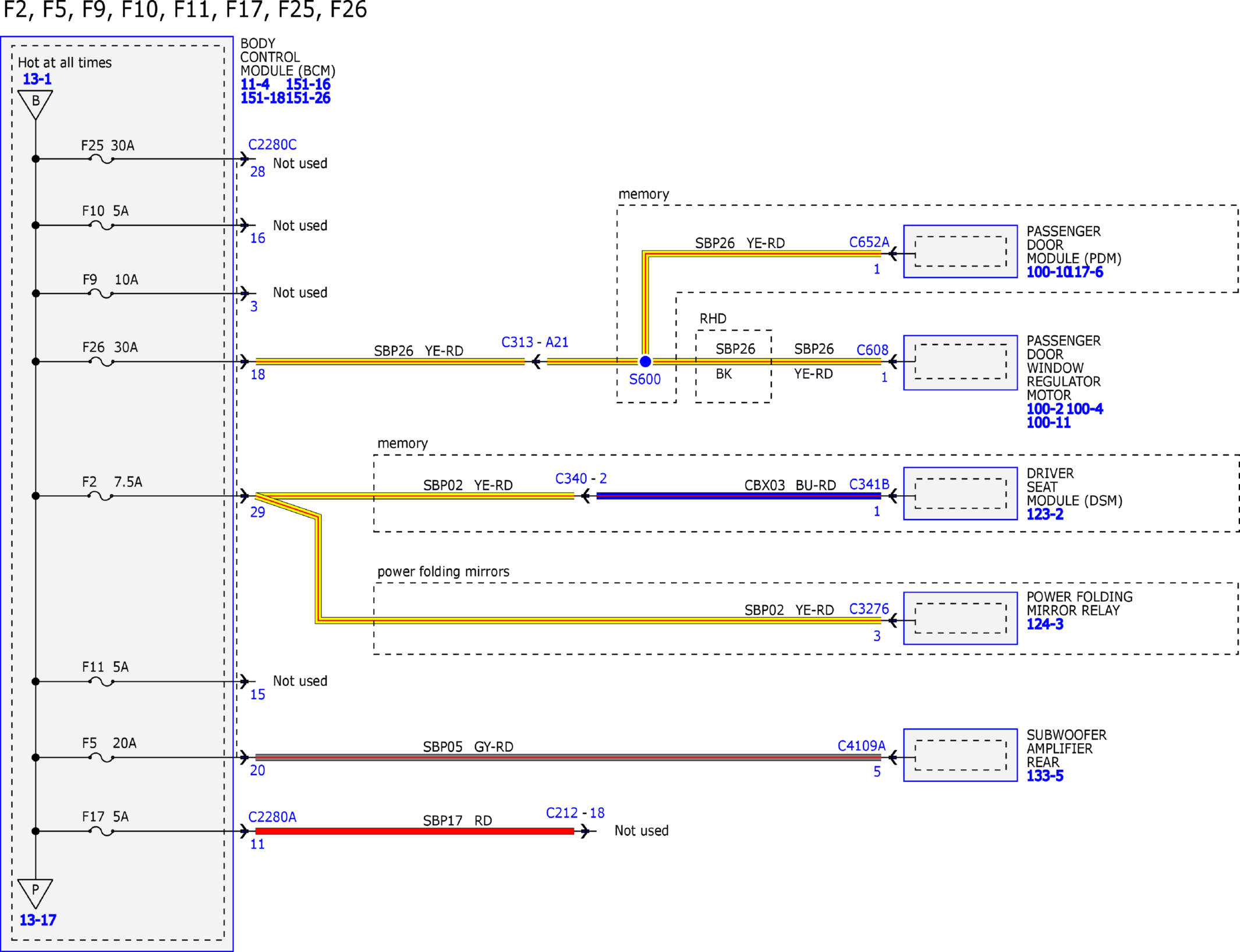Select the F25 30A fuse symbol

[101, 159]
